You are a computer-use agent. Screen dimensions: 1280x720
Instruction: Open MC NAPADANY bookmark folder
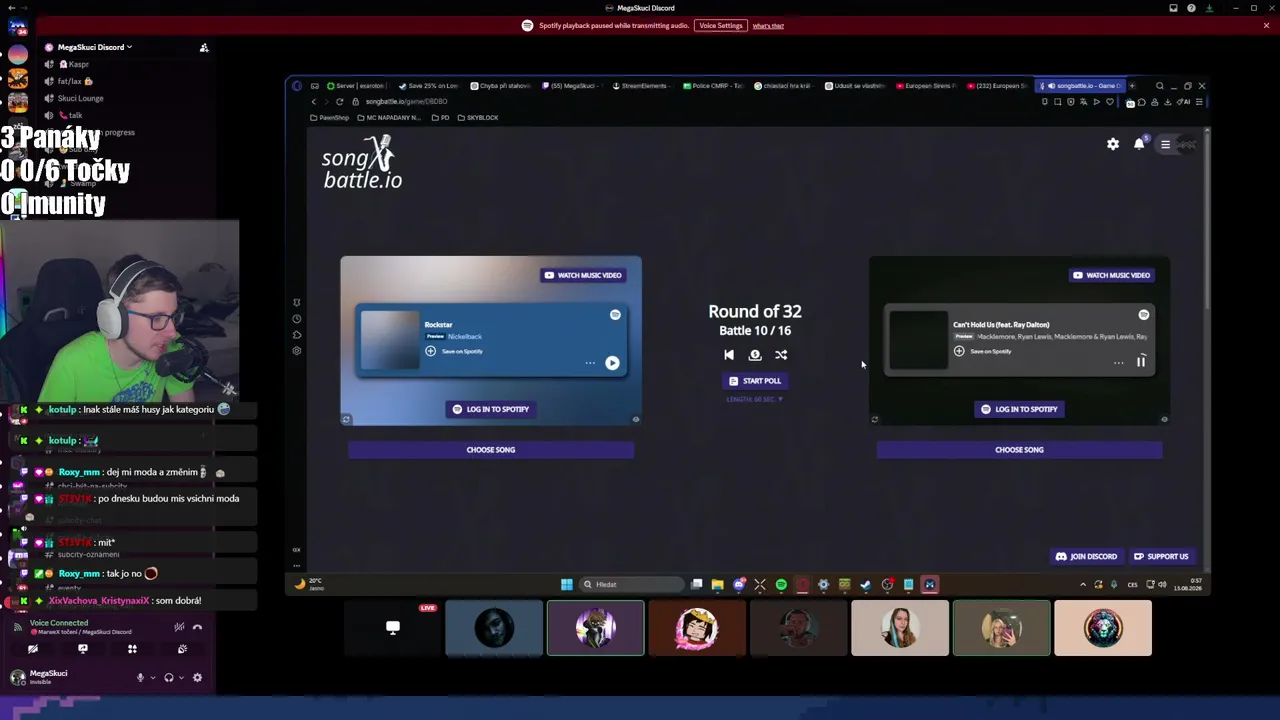[390, 118]
